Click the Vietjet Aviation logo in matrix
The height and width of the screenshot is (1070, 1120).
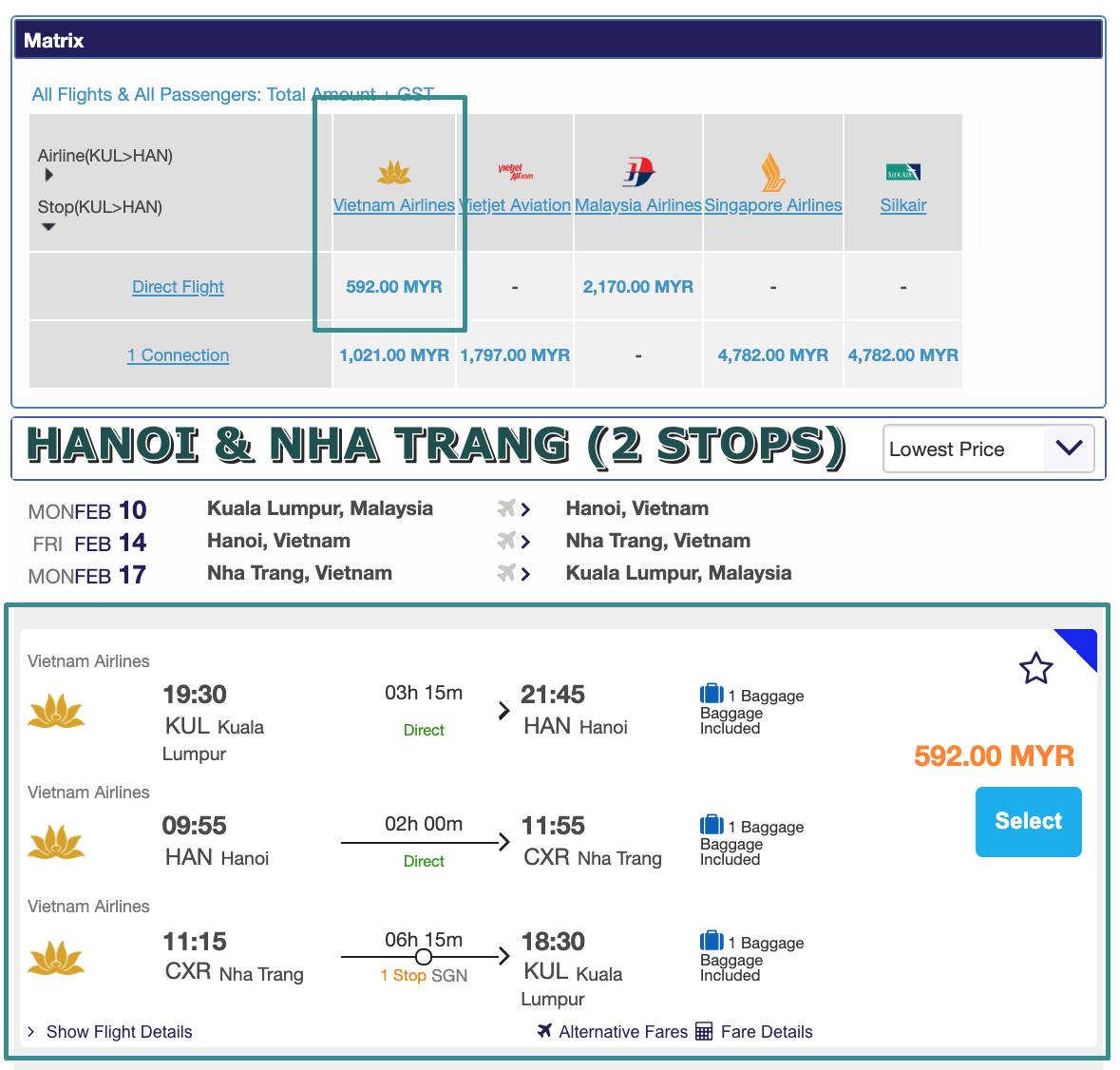[516, 171]
